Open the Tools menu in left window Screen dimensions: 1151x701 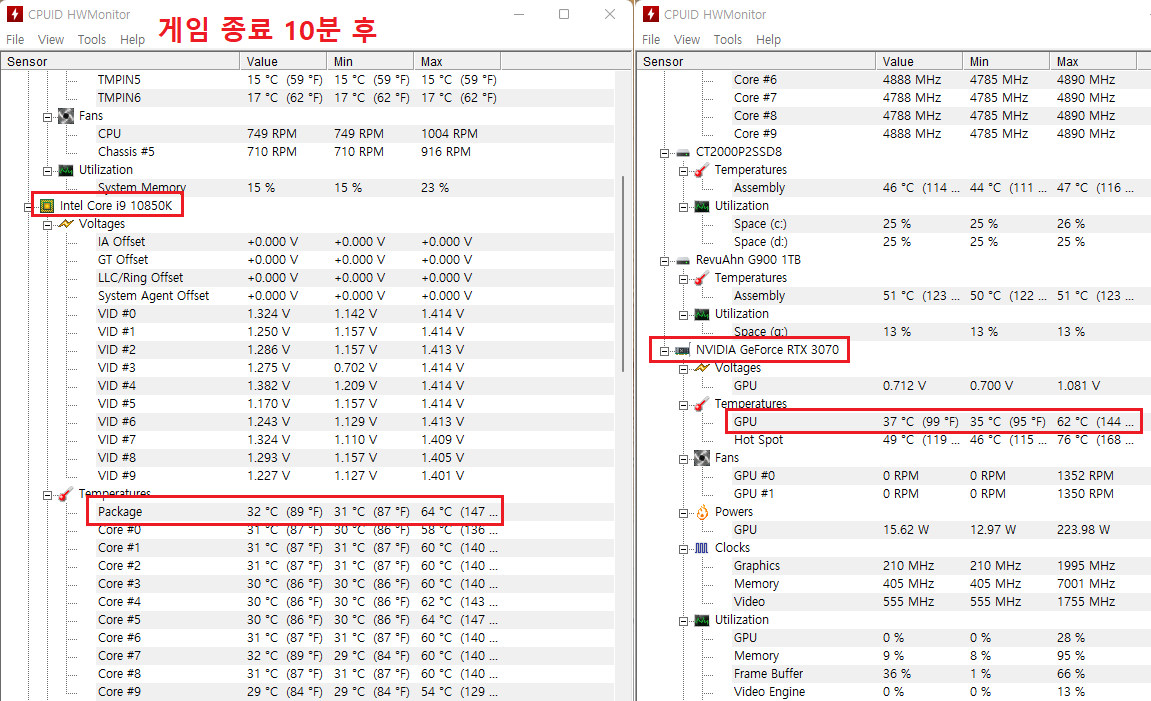pyautogui.click(x=92, y=40)
